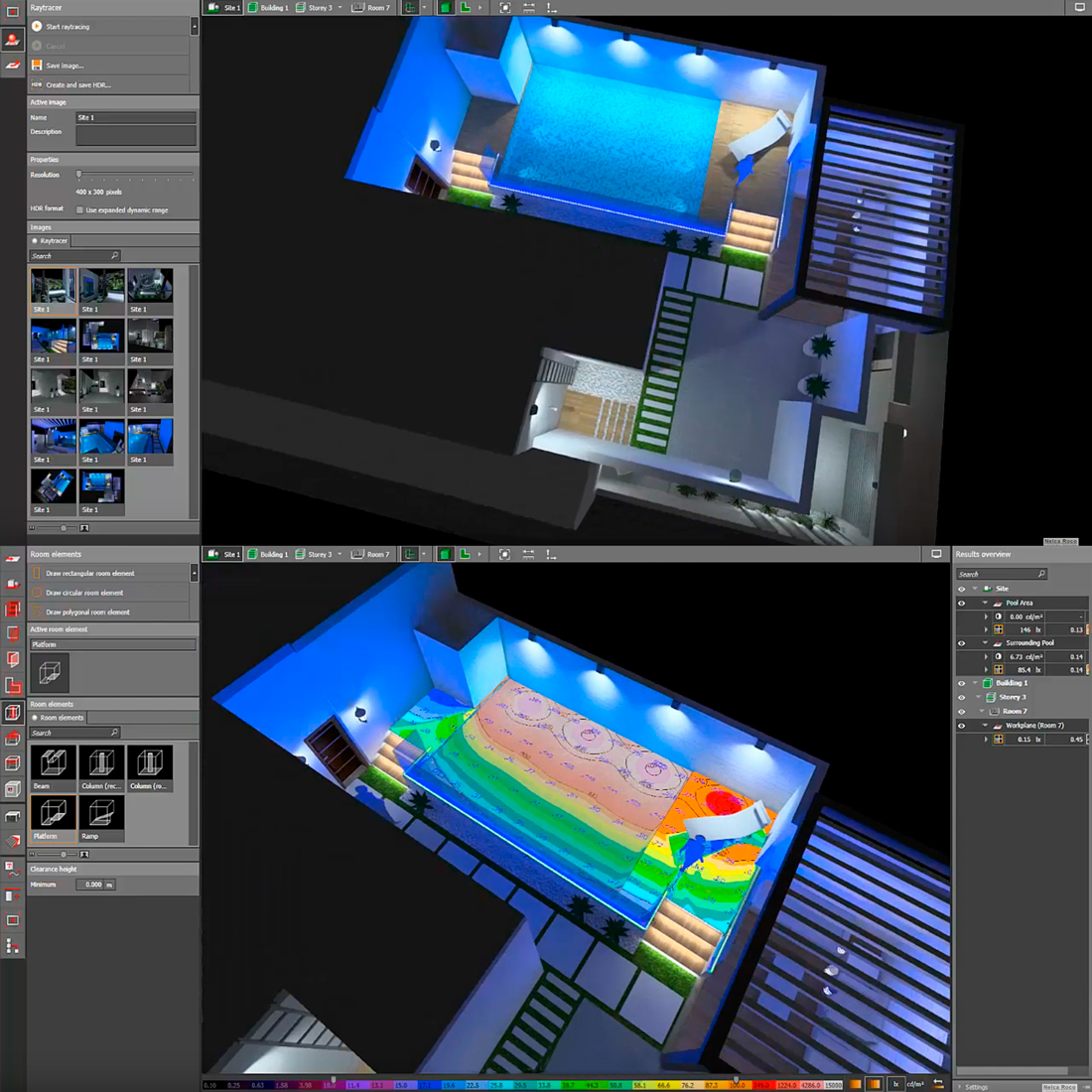Hide the Pool Area results via eye icon

coord(961,603)
